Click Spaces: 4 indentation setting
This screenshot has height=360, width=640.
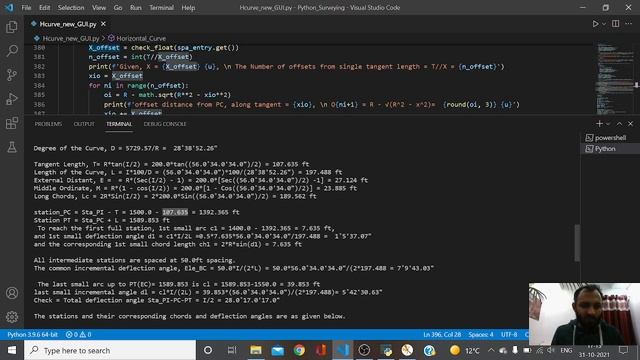(481, 335)
